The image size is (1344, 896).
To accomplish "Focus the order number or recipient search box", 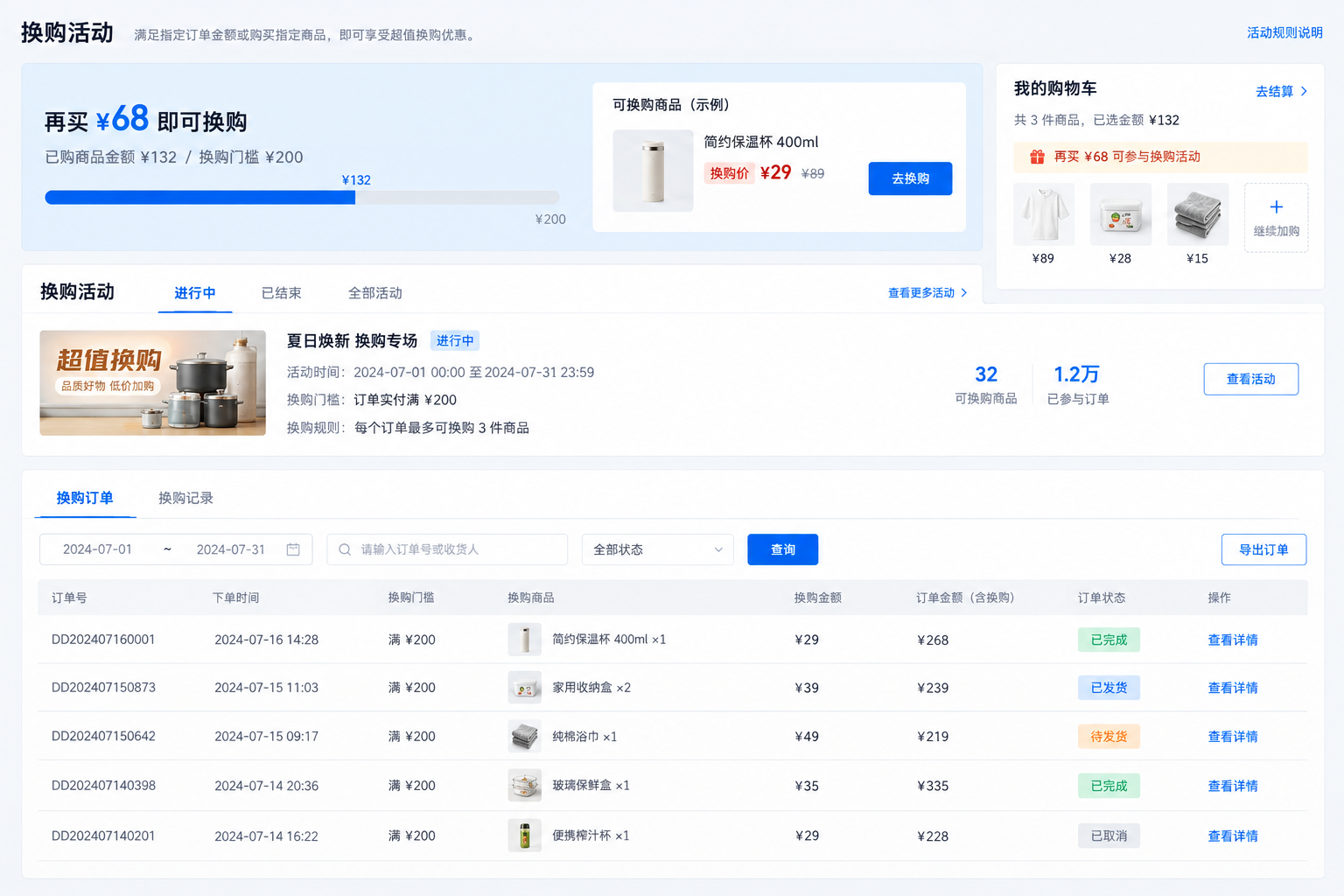I will point(447,549).
